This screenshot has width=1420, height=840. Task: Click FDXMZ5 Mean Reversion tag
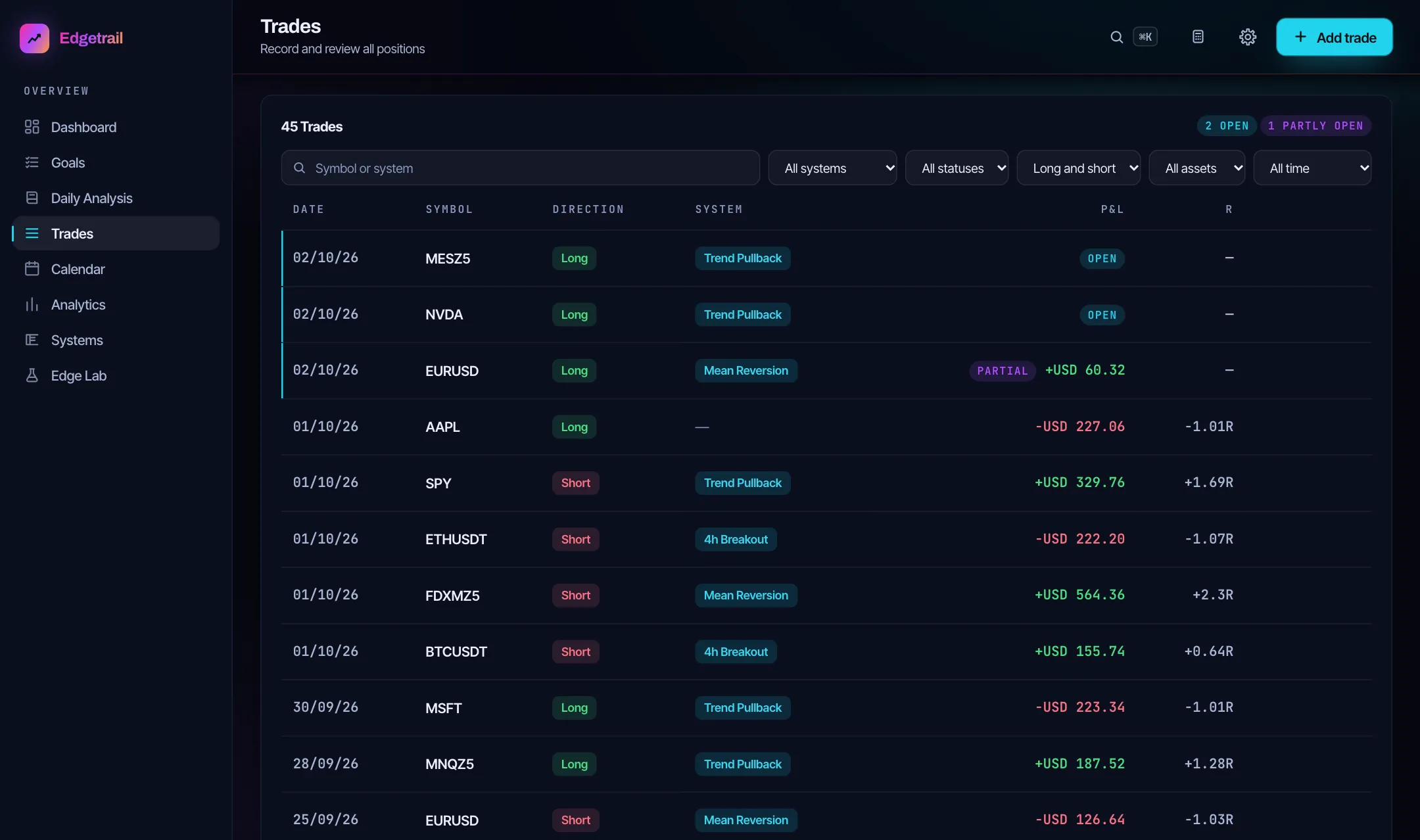pyautogui.click(x=746, y=595)
